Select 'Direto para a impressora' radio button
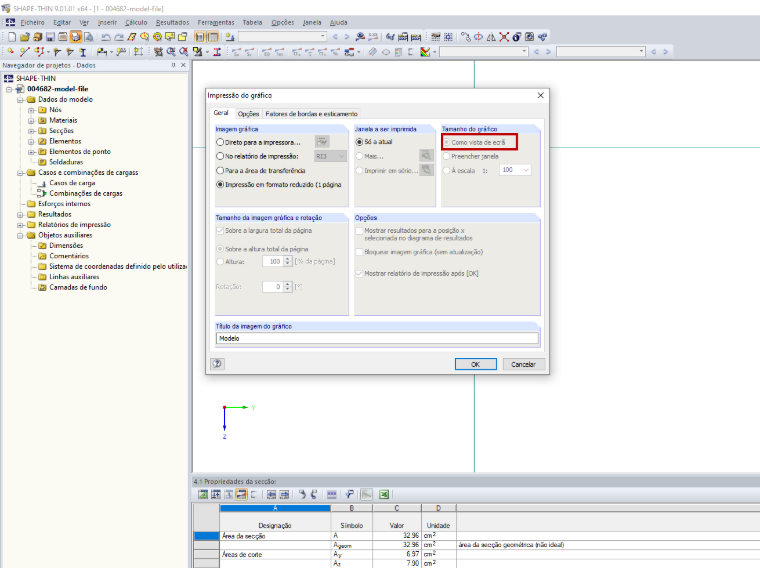The width and height of the screenshot is (760, 570). point(220,142)
